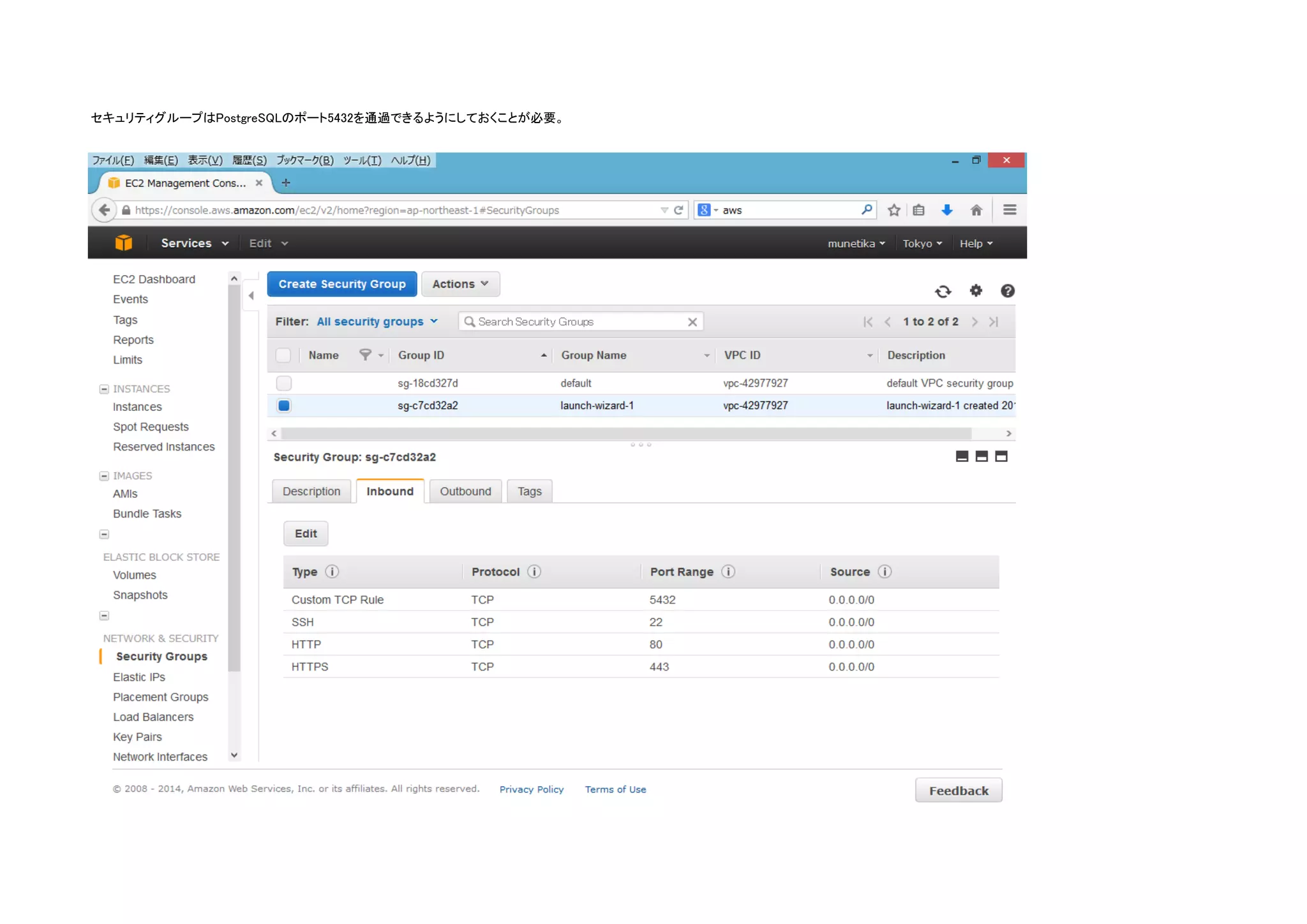Switch to the Outbound tab
The height and width of the screenshot is (924, 1307).
tap(465, 491)
